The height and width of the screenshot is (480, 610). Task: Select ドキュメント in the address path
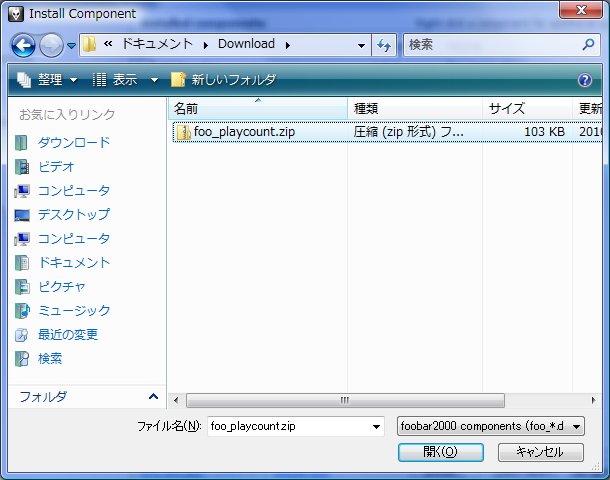pos(157,44)
